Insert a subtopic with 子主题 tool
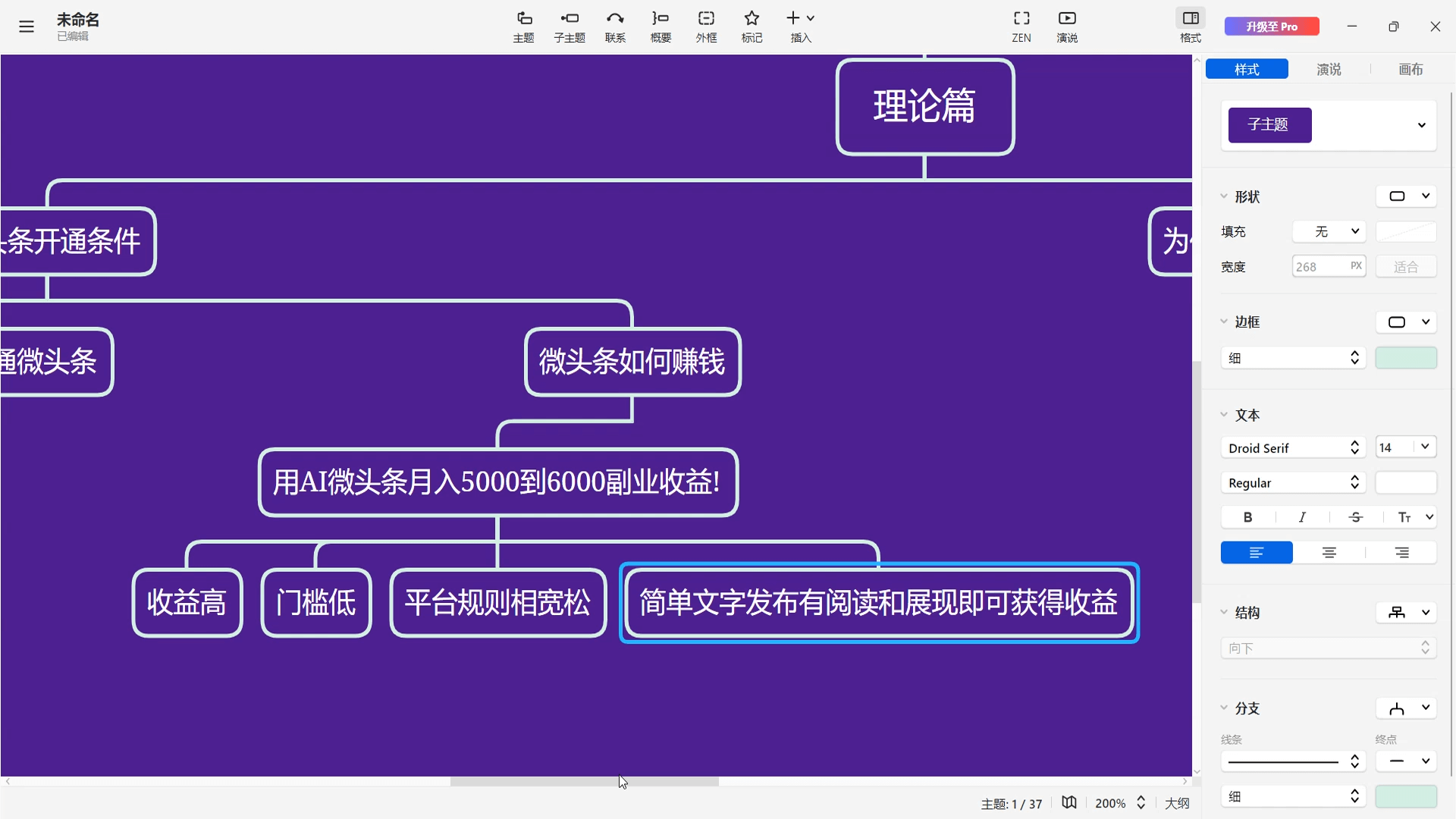This screenshot has height=819, width=1456. (570, 27)
